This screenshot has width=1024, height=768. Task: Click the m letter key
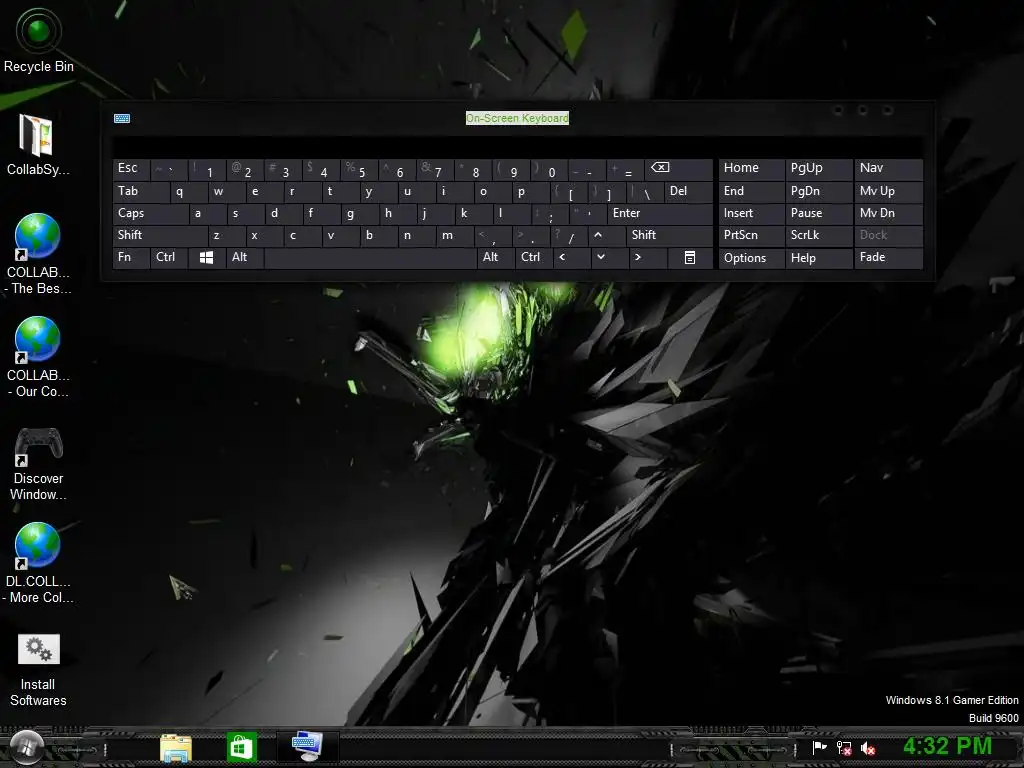tap(455, 235)
